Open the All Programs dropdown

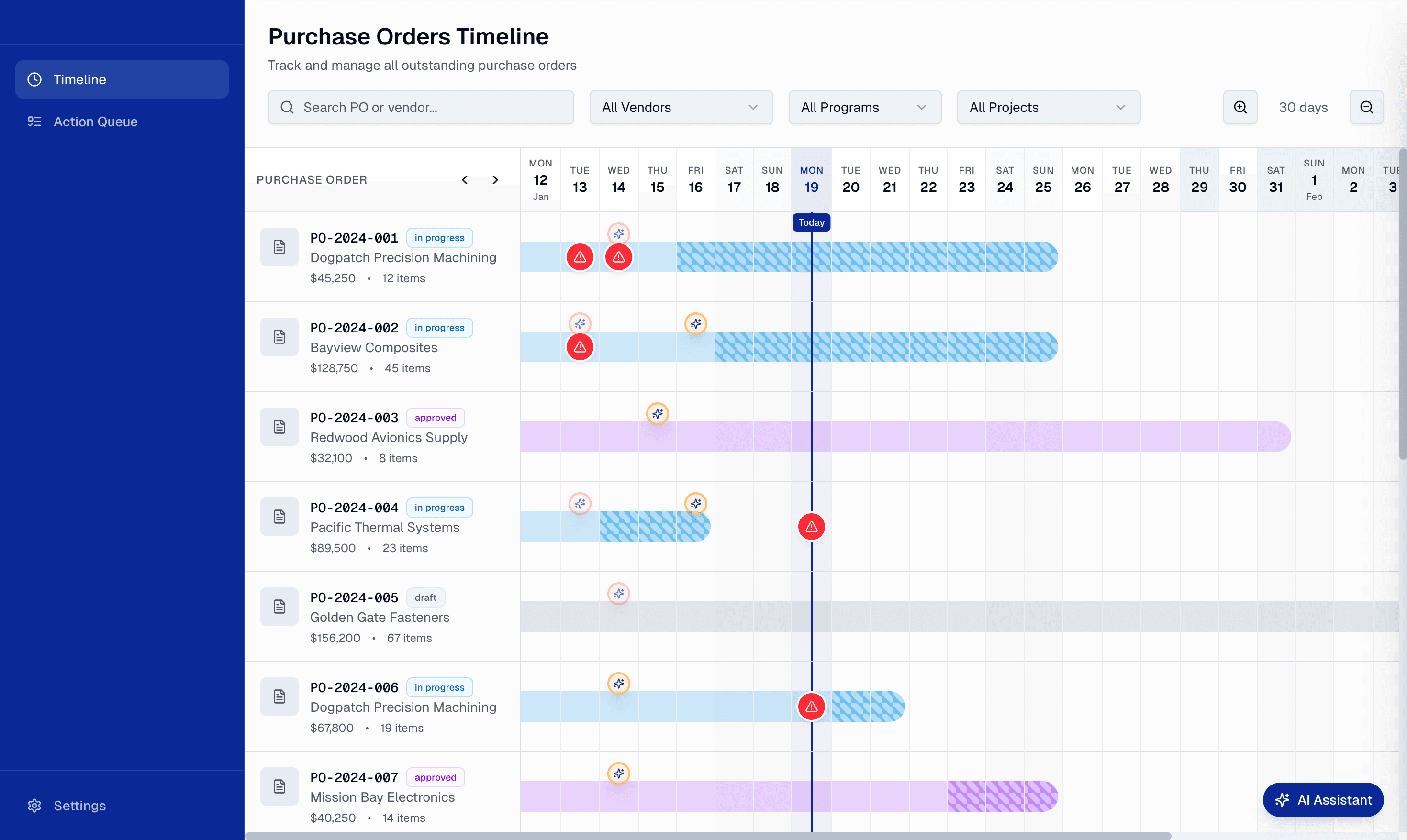[x=864, y=107]
